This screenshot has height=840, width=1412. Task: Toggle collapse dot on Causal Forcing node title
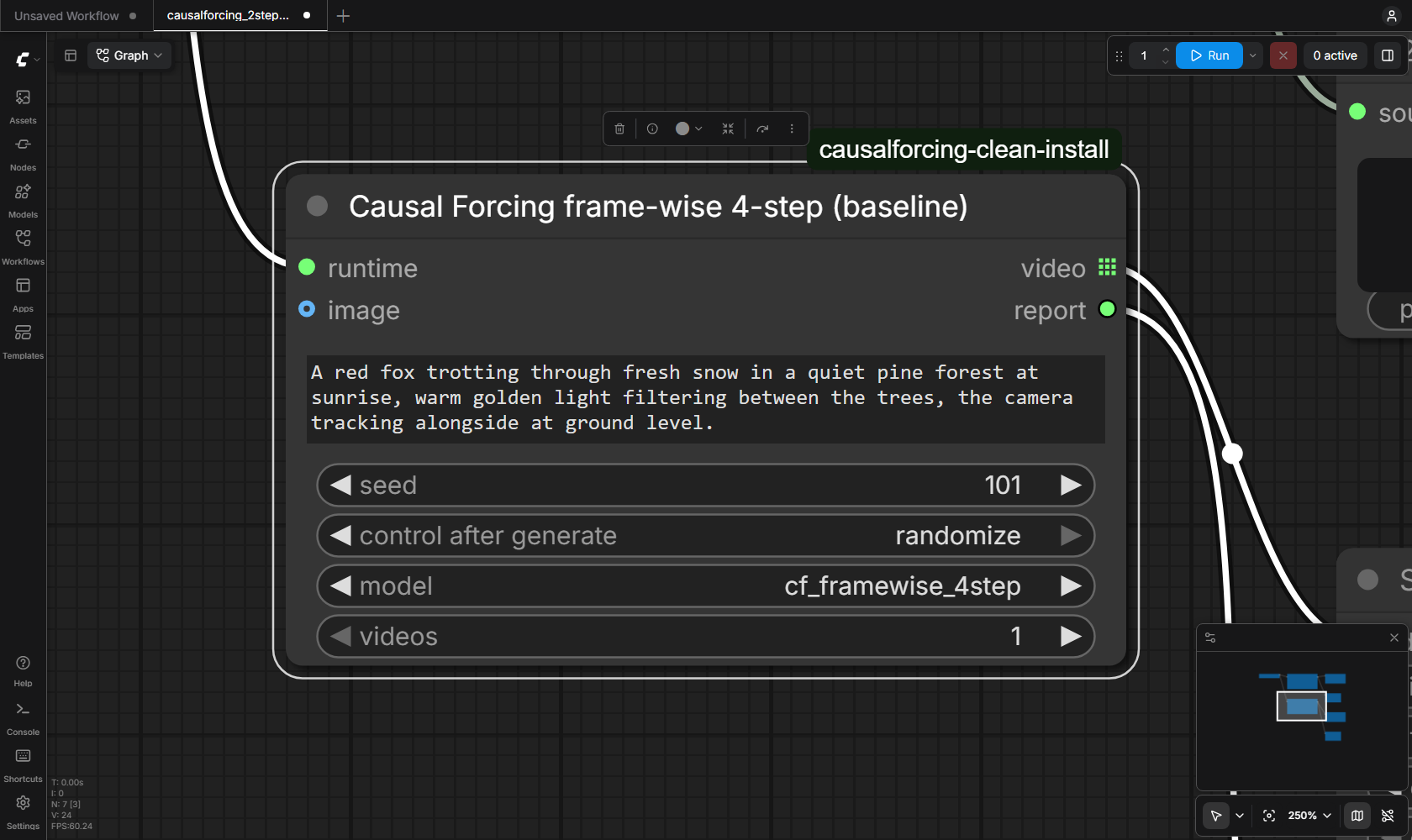[317, 206]
